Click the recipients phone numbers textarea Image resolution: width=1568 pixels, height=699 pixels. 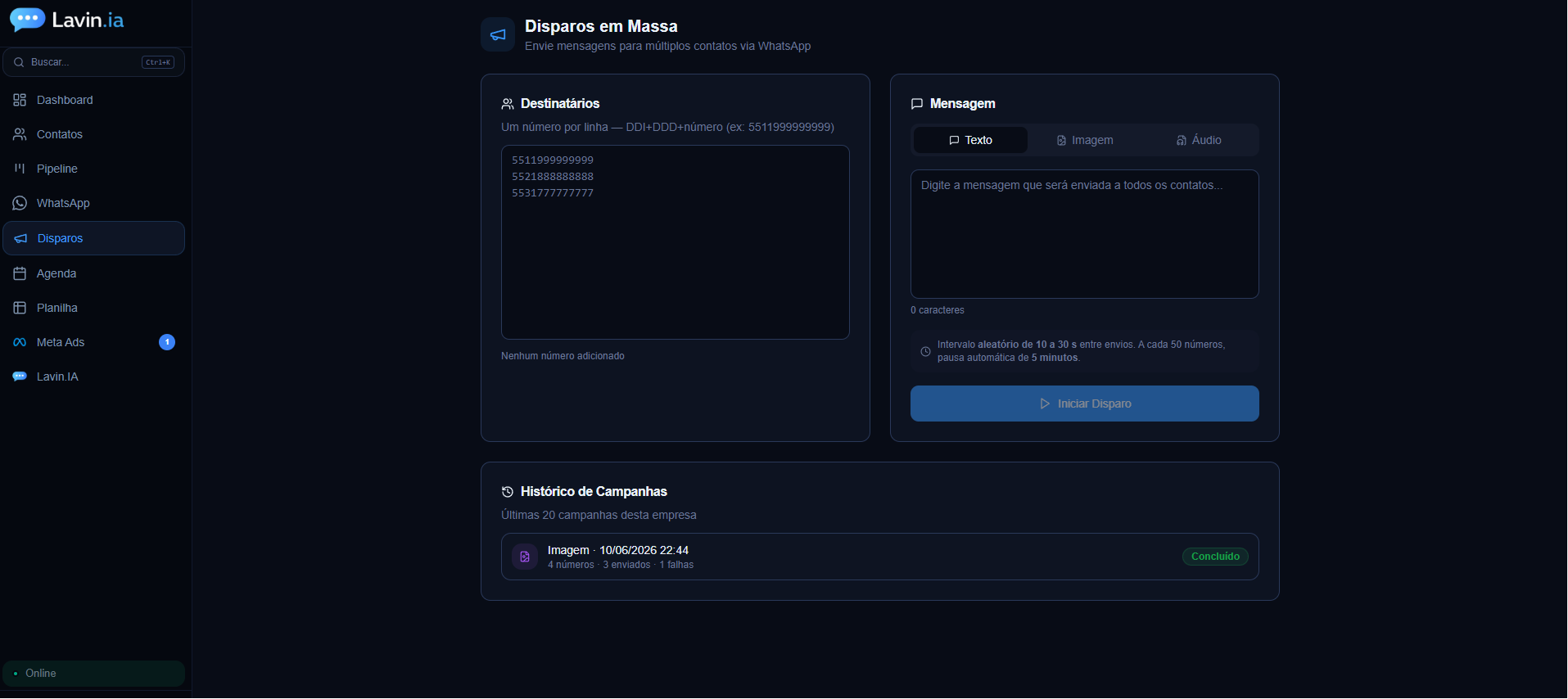pos(676,242)
